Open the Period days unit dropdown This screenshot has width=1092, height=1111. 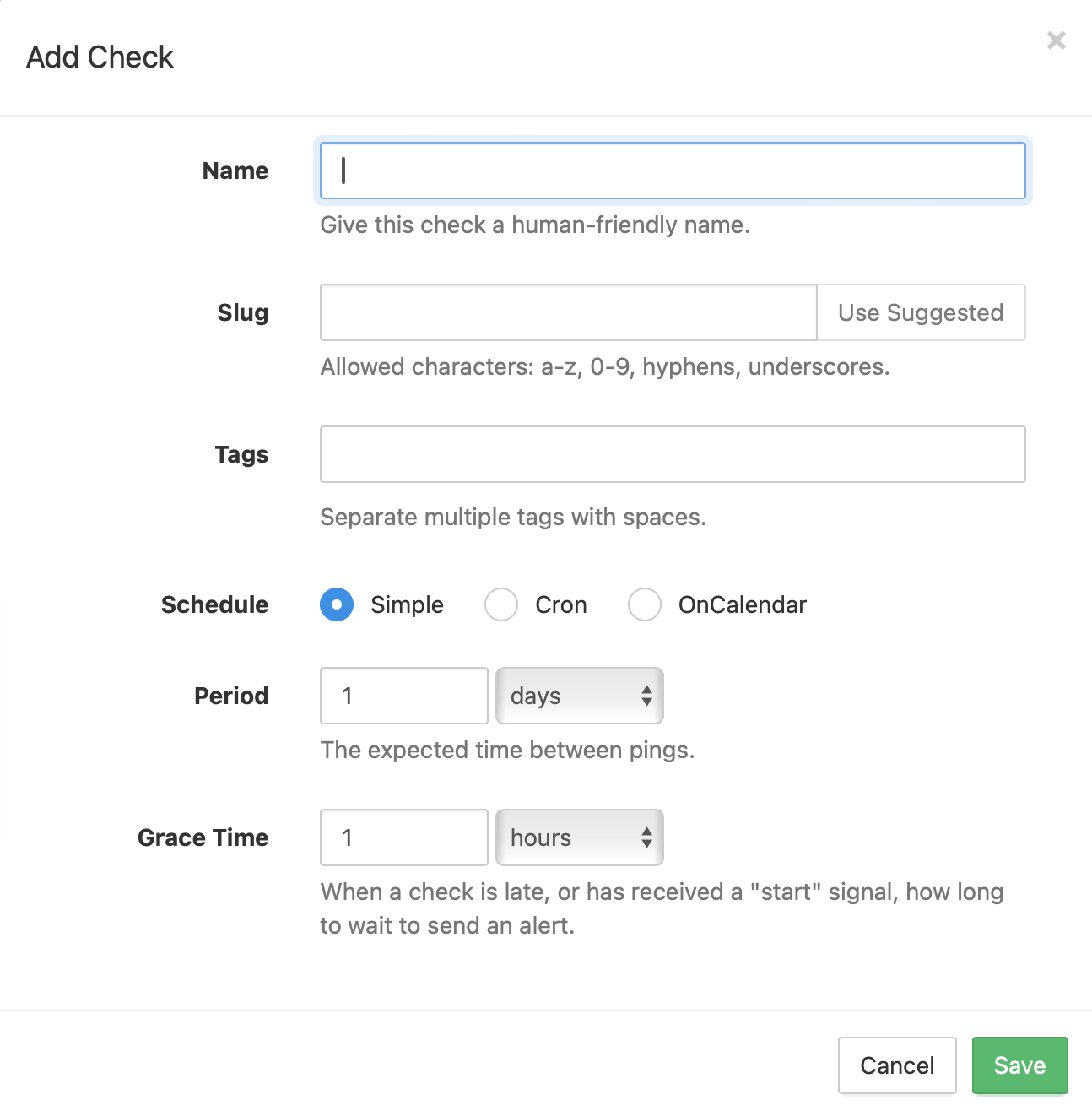[579, 696]
